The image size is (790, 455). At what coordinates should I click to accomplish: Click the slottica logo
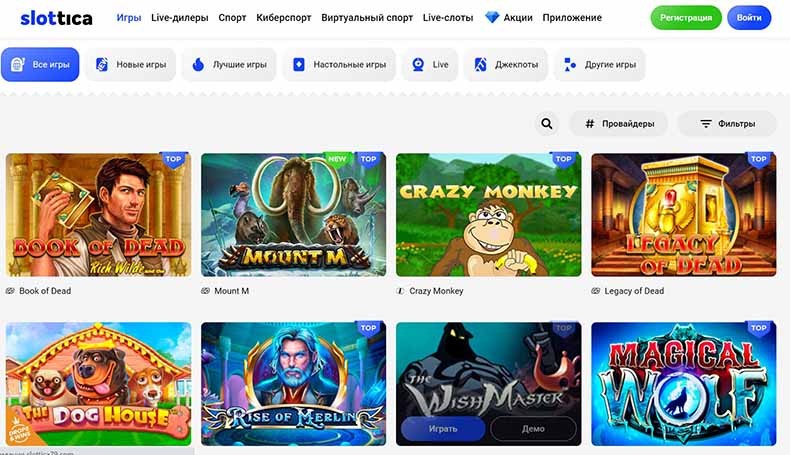(56, 19)
